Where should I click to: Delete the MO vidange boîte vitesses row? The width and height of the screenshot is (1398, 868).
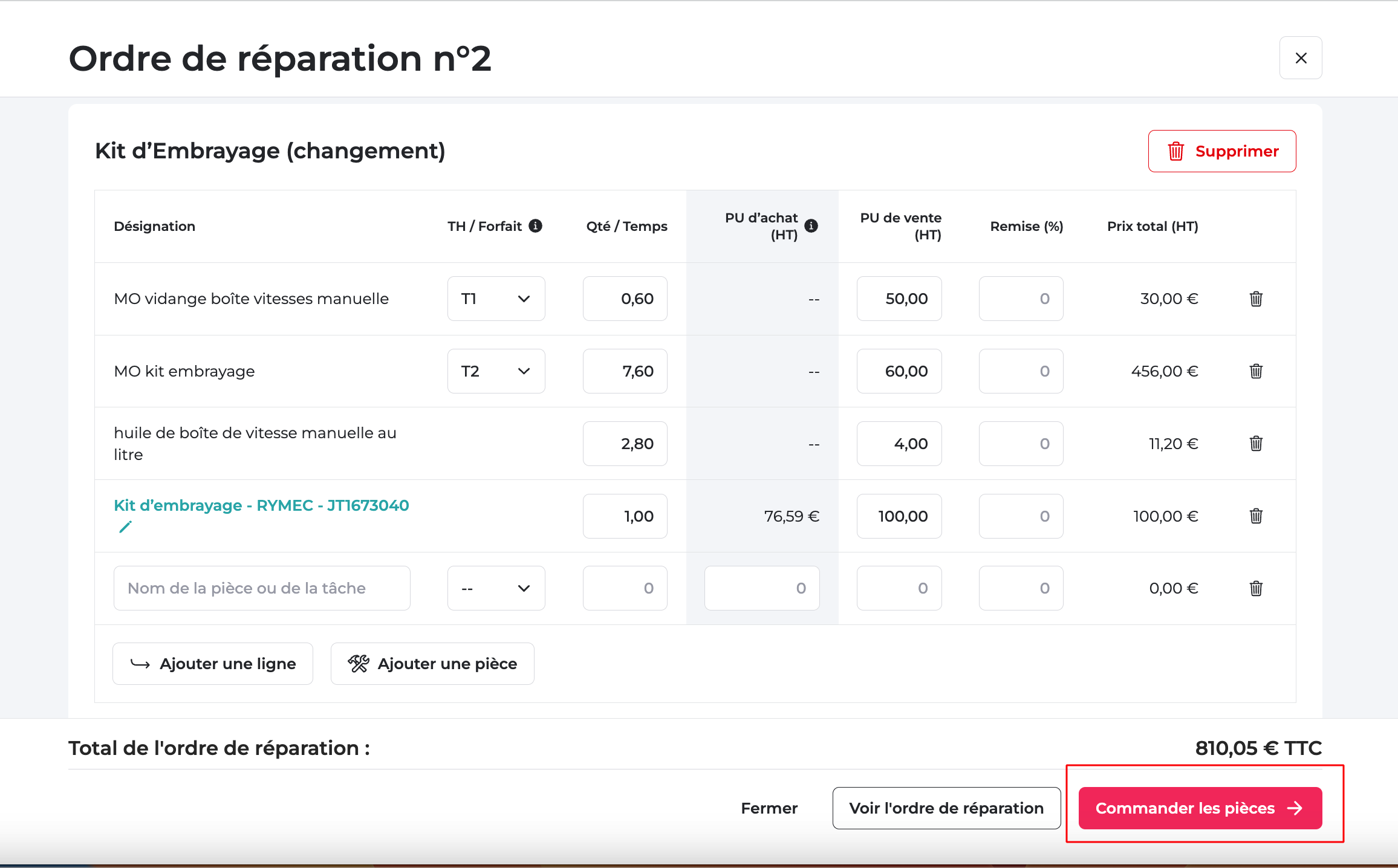tap(1256, 299)
